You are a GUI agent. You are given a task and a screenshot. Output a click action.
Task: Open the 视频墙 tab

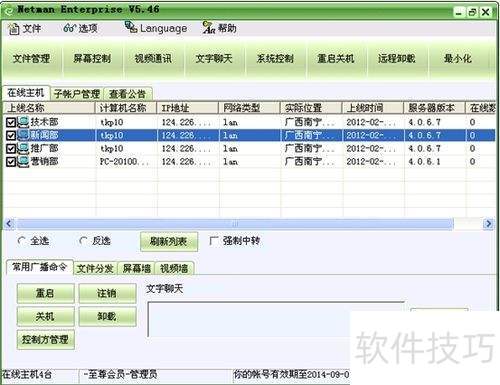pyautogui.click(x=174, y=268)
